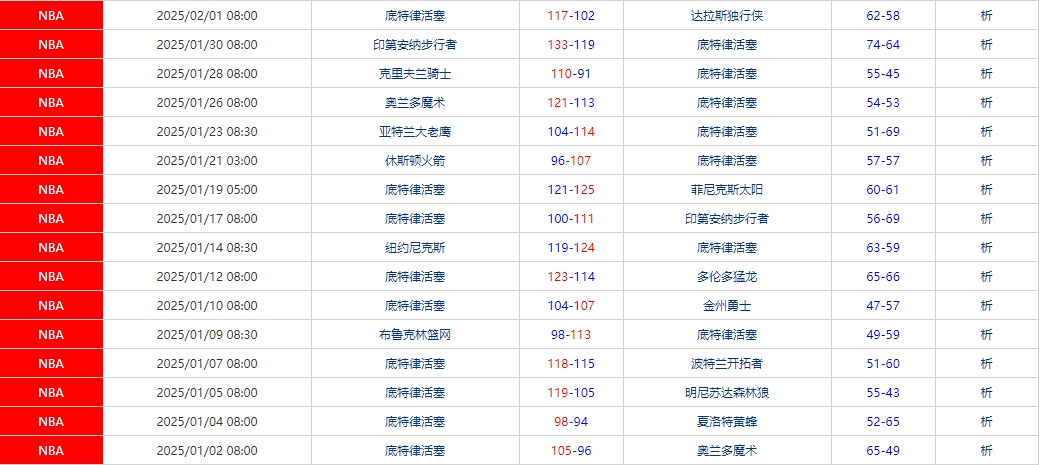Open analysis 析 link for 2025/01/19 game
1039x465 pixels.
click(987, 189)
